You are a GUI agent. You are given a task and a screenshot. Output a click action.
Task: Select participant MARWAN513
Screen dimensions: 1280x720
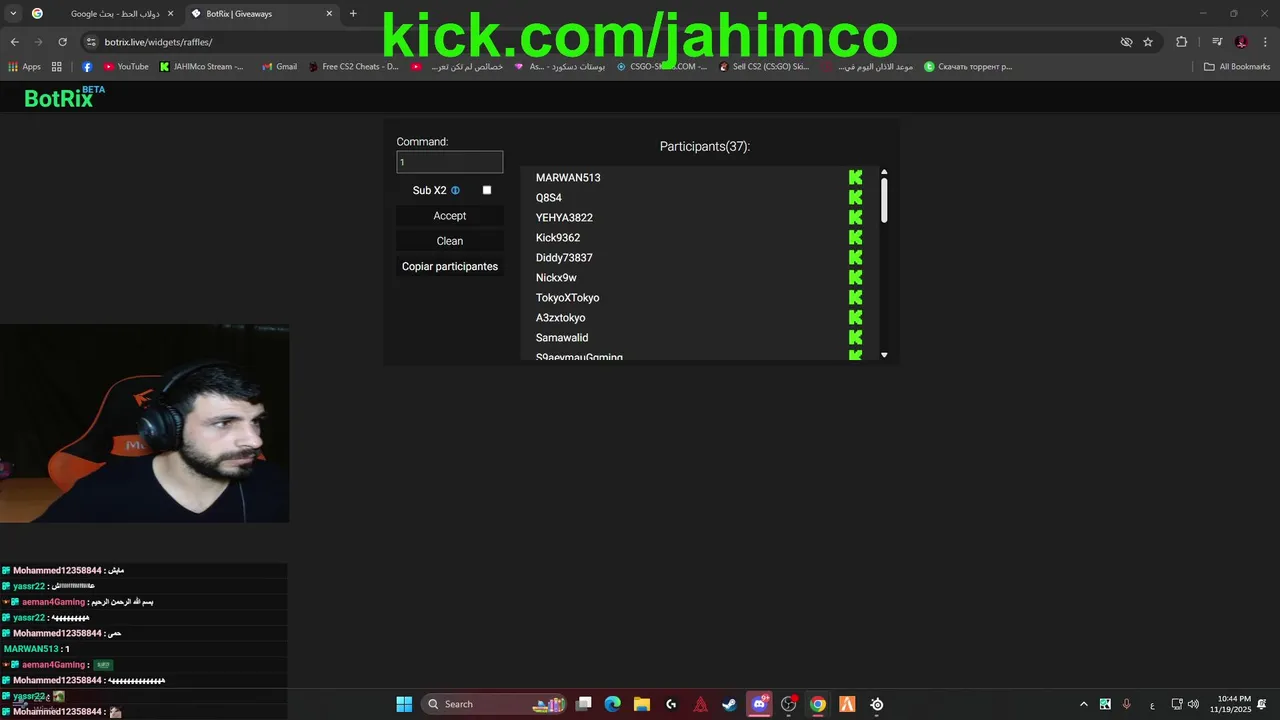[568, 178]
